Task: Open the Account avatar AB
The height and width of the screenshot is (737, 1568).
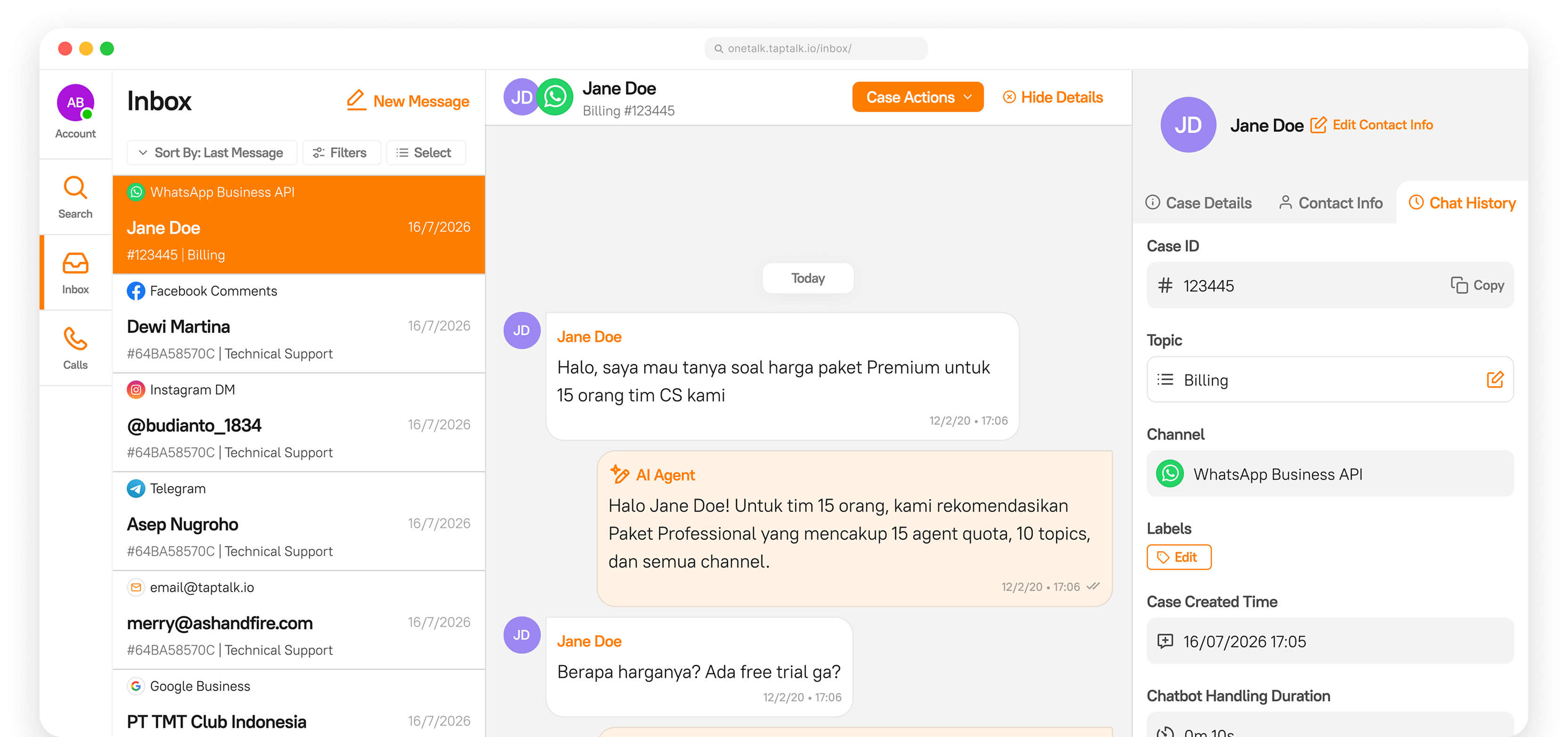Action: tap(75, 102)
